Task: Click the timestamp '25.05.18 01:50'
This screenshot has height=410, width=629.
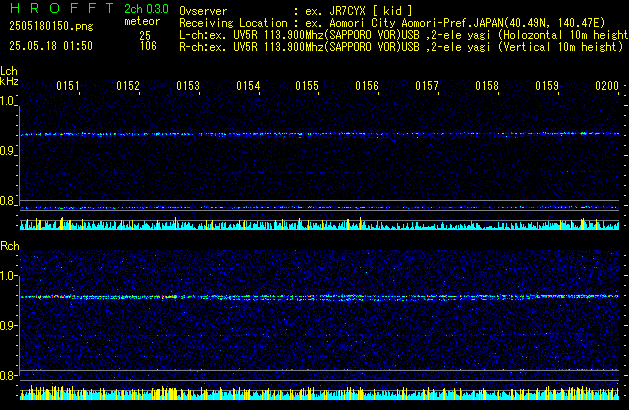Action: click(51, 46)
